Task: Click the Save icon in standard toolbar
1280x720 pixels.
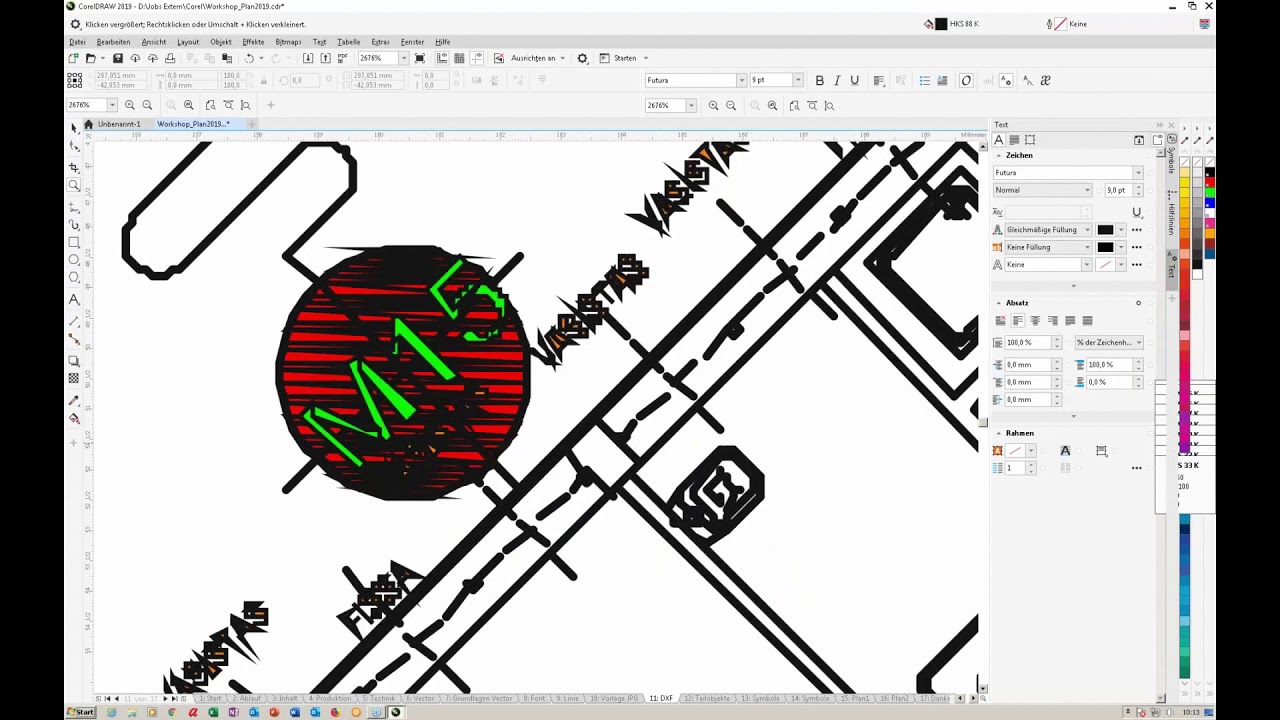Action: [118, 58]
